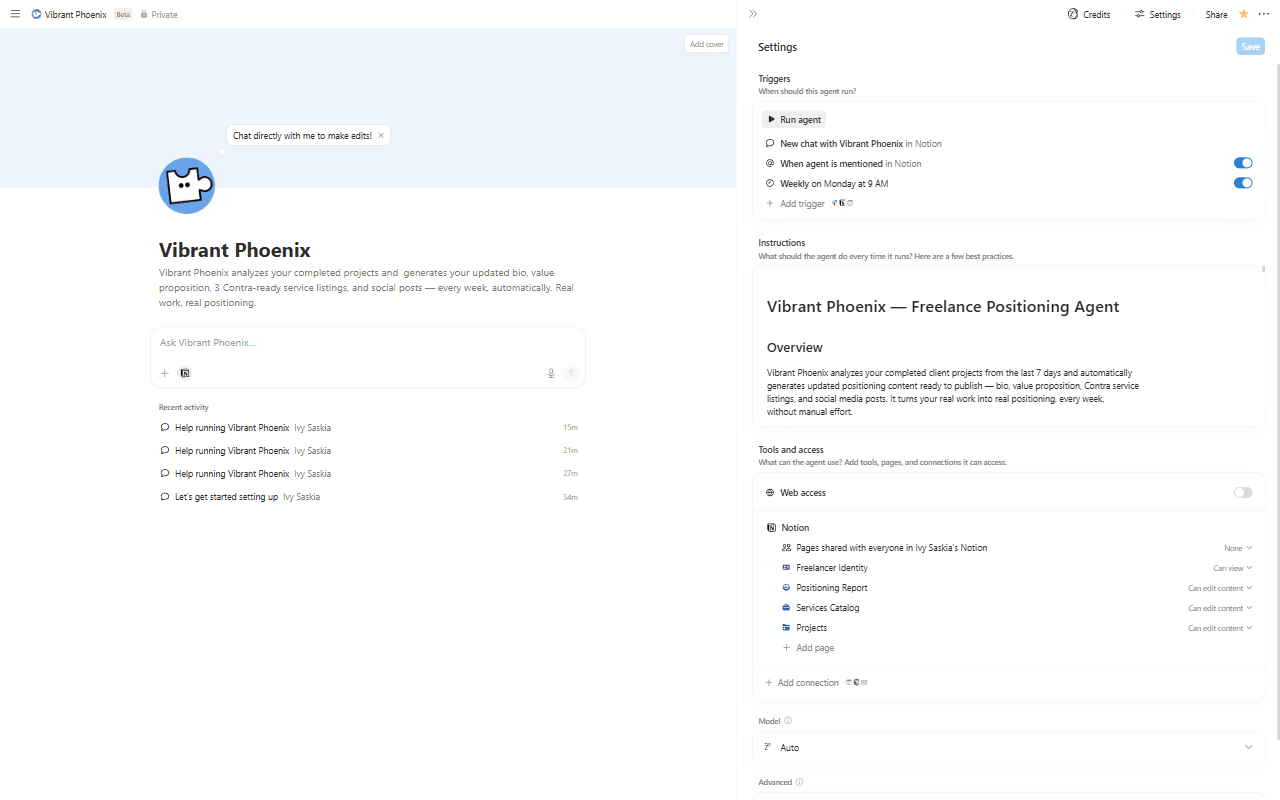Click the plus attachment icon in chat box

click(165, 373)
